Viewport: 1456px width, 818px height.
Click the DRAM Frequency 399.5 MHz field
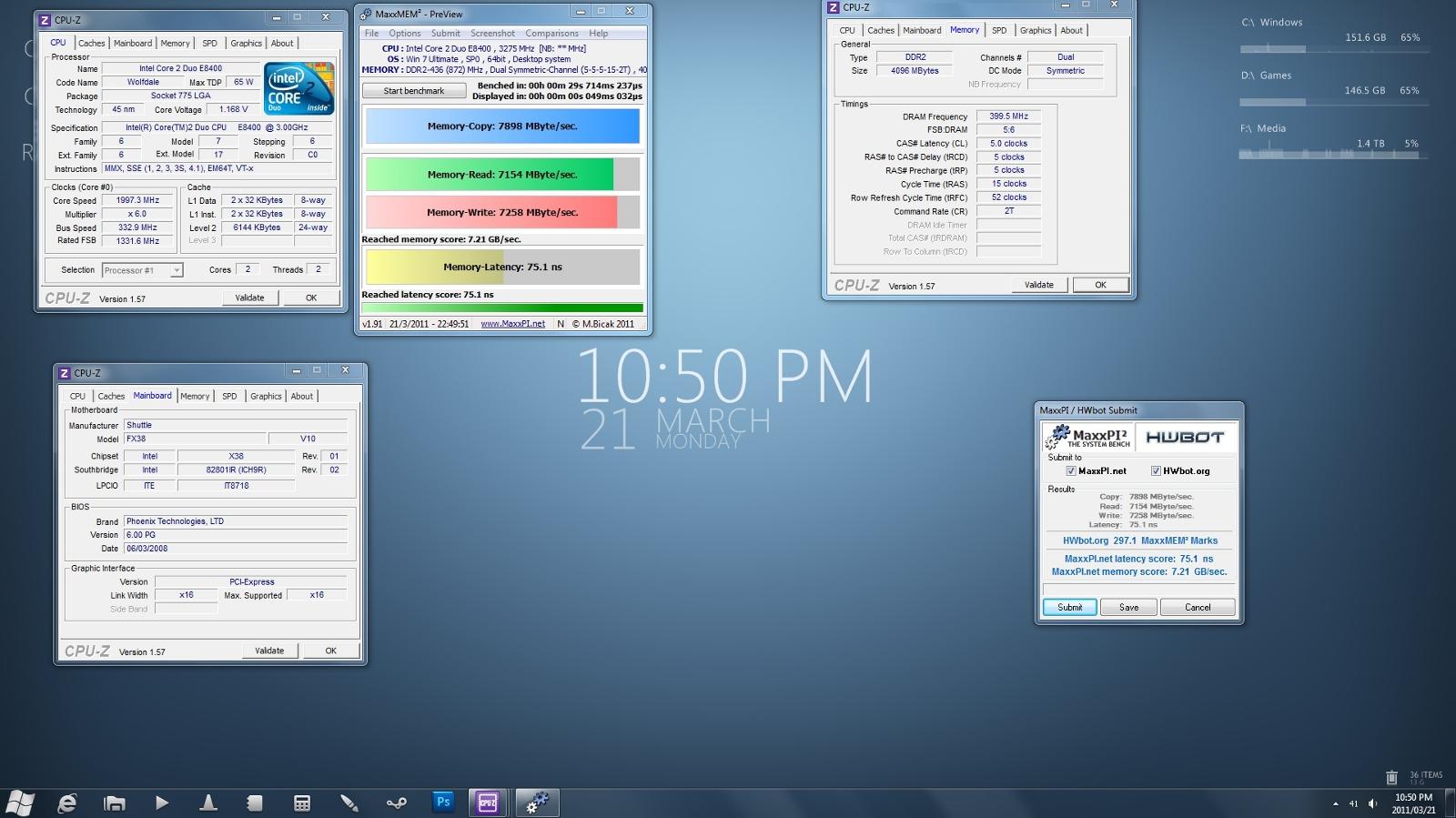(x=1008, y=116)
